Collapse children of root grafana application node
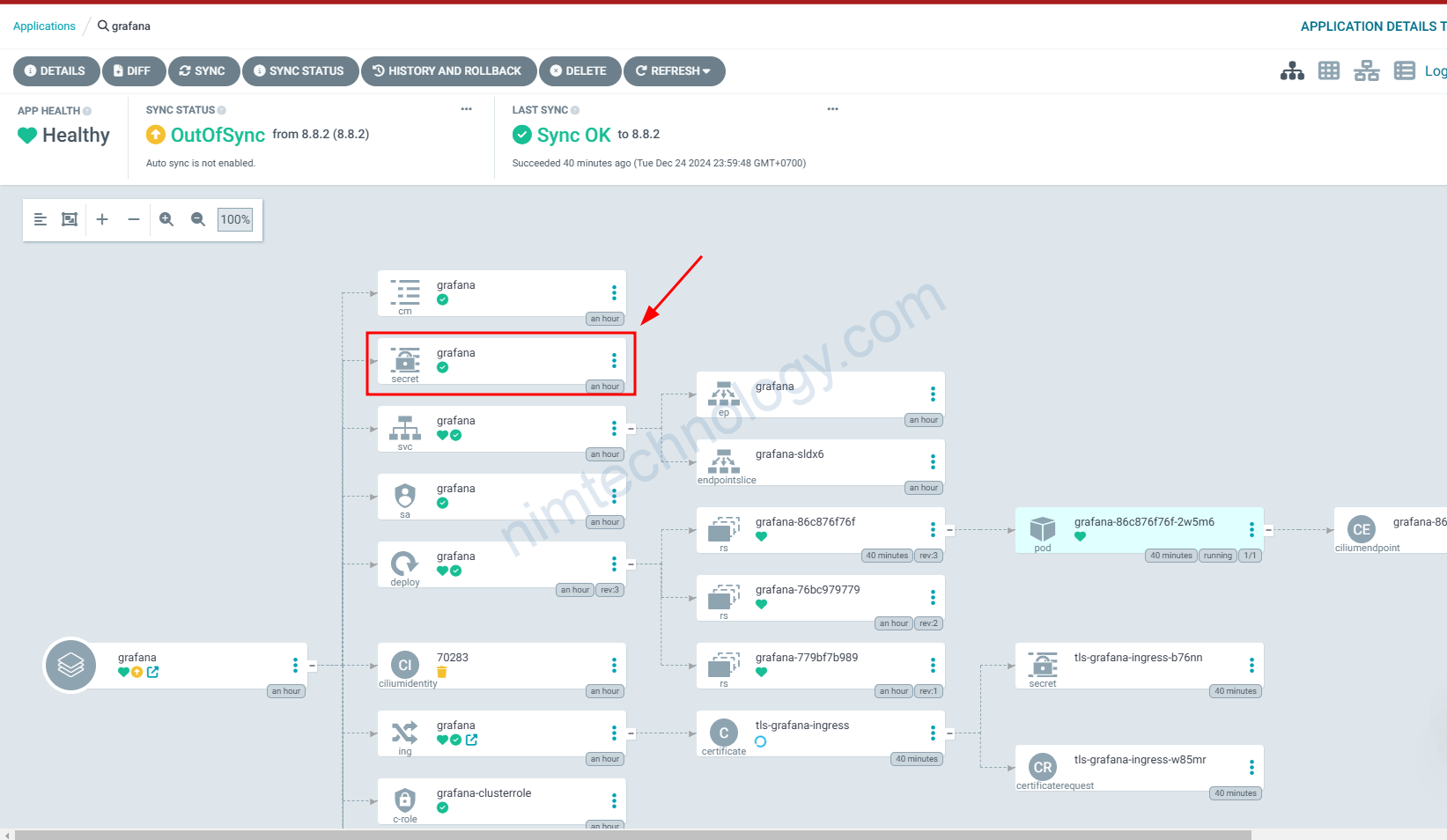Screen dimensions: 1447x840 tap(313, 666)
